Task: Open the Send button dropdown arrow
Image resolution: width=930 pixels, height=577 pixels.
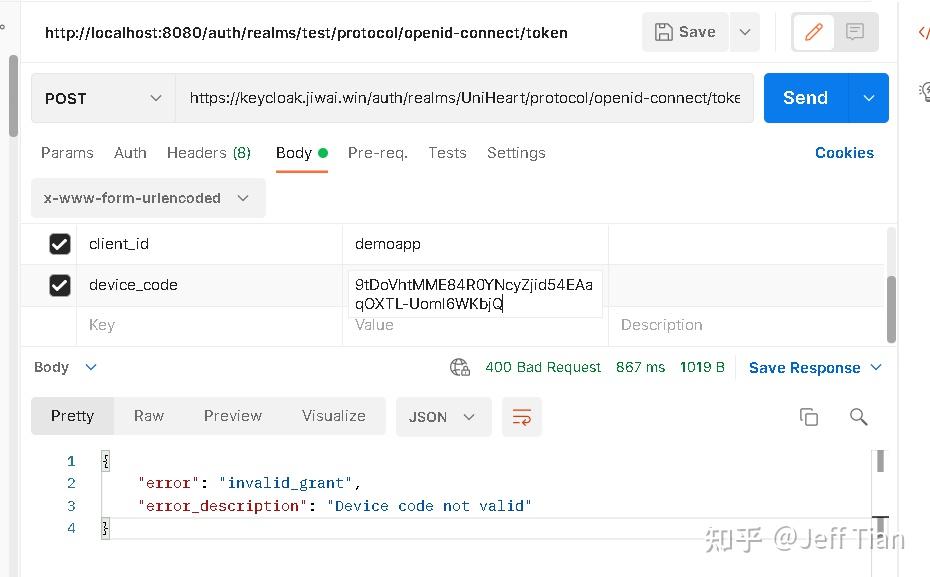Action: 868,98
